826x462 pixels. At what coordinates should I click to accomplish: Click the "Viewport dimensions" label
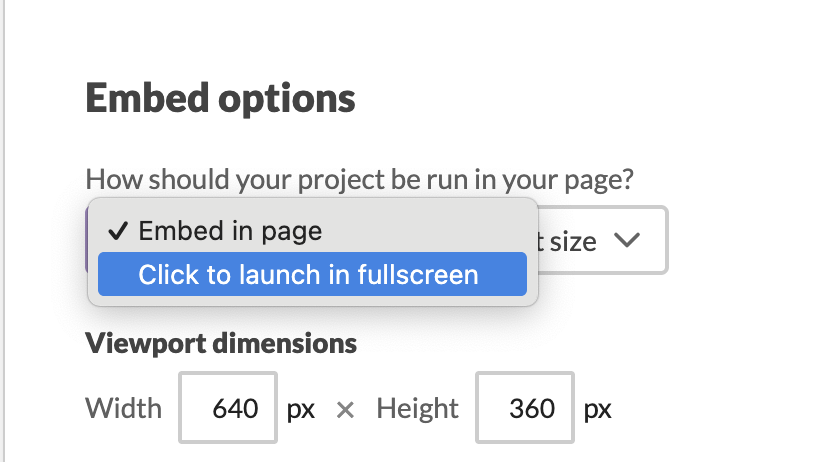tap(221, 344)
